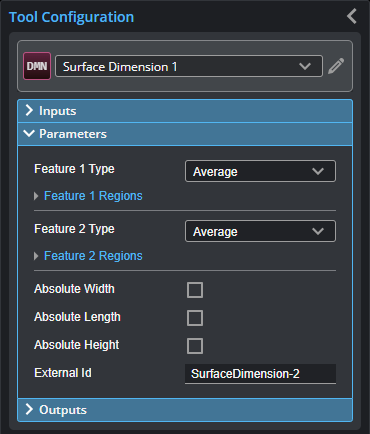The image size is (370, 434).
Task: Click the Inputs section chevron icon
Action: click(x=29, y=110)
